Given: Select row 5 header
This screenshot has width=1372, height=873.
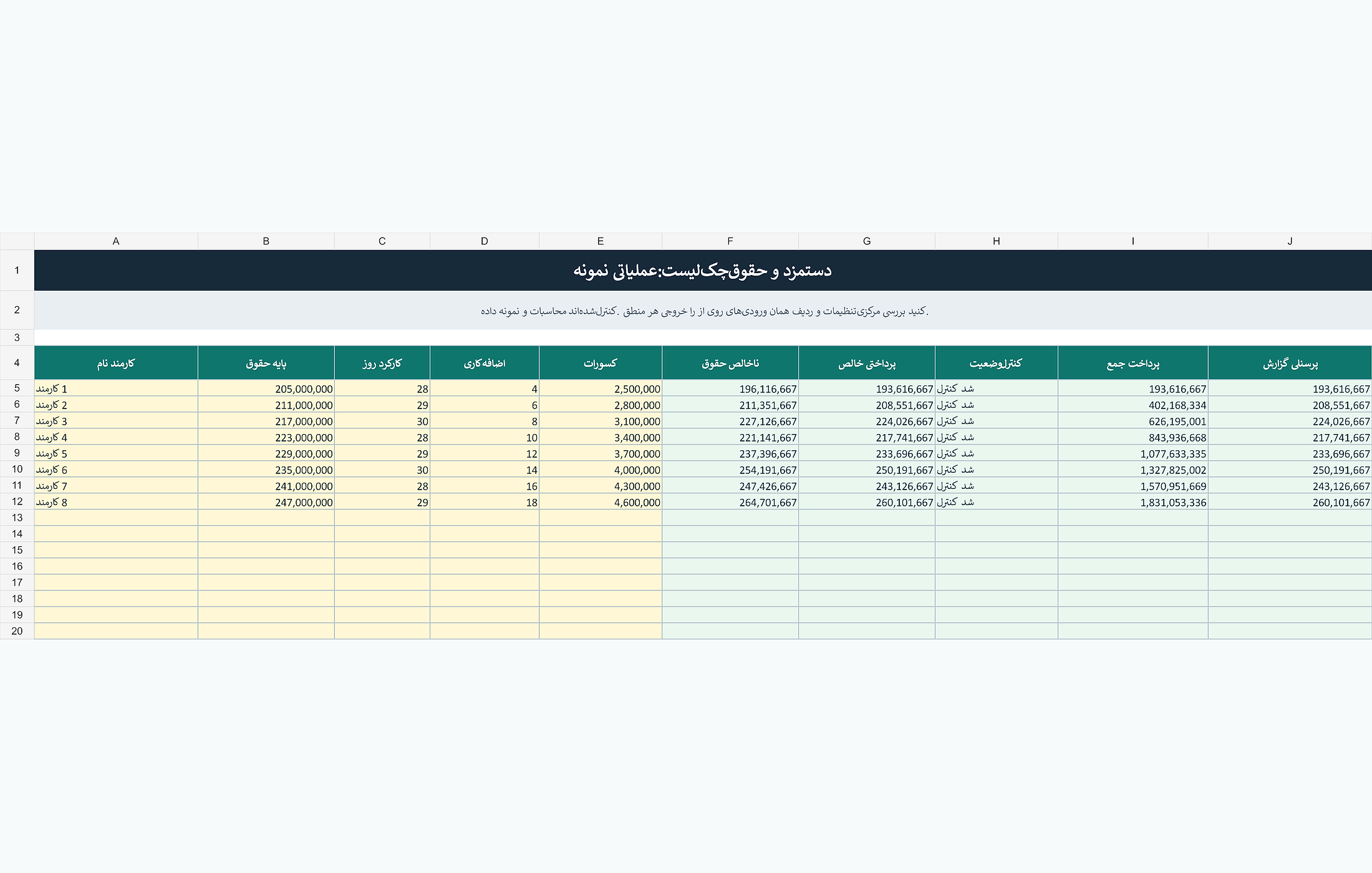Looking at the screenshot, I should 17,388.
